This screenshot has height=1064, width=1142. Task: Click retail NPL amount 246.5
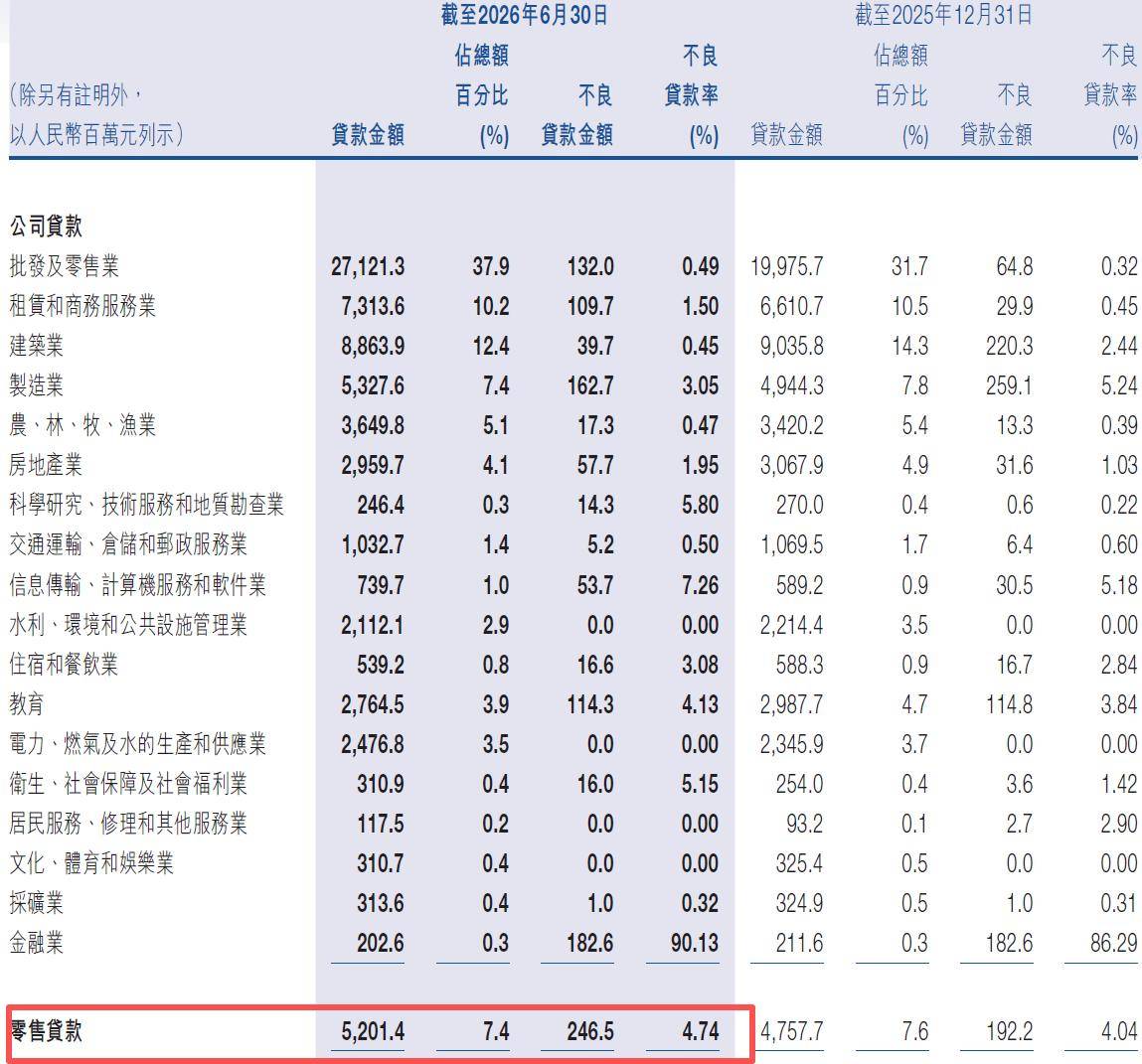tap(590, 1031)
